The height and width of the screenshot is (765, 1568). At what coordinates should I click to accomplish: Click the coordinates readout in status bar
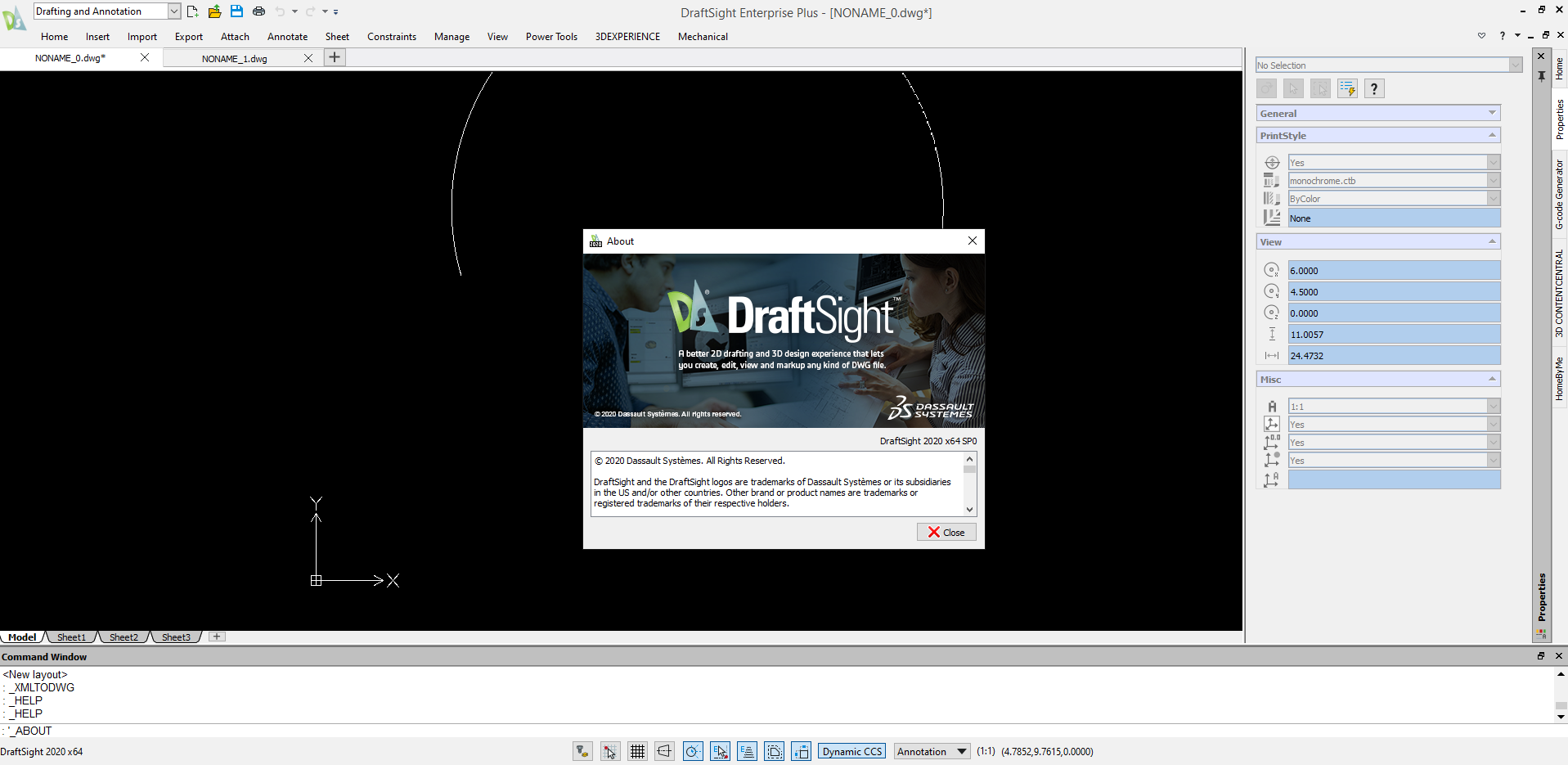[1047, 751]
